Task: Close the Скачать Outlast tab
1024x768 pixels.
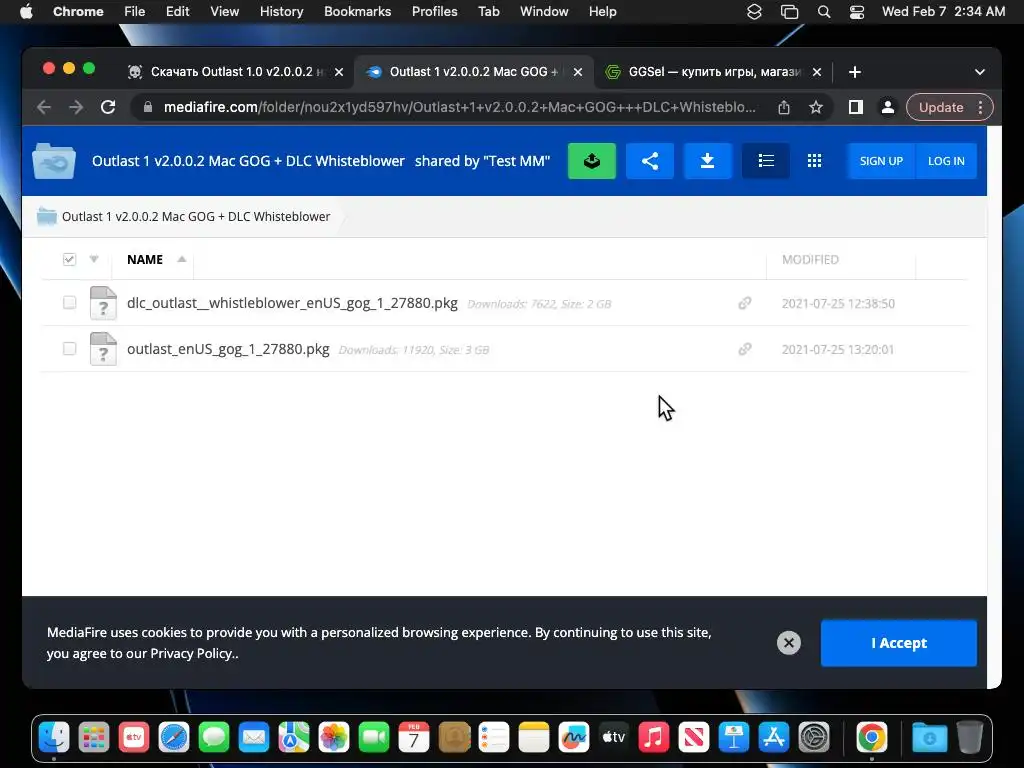Action: (x=339, y=72)
